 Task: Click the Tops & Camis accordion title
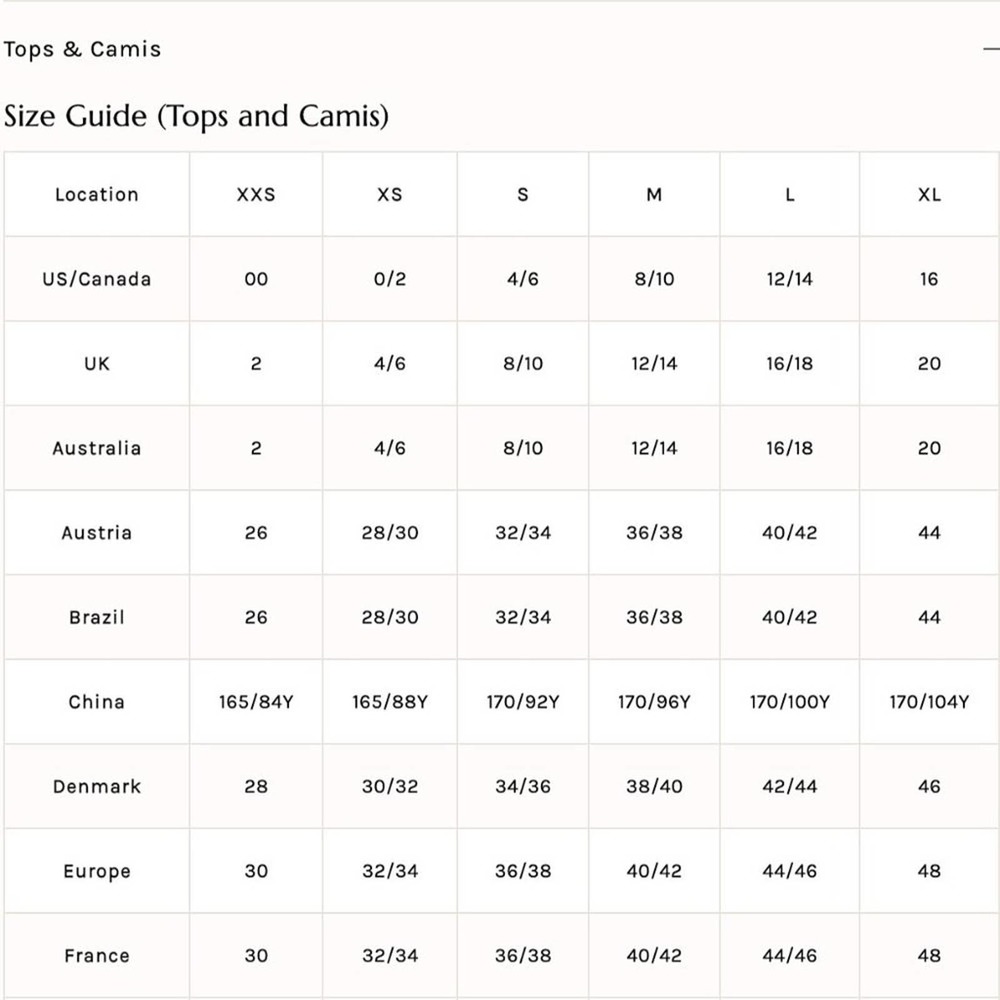82,49
